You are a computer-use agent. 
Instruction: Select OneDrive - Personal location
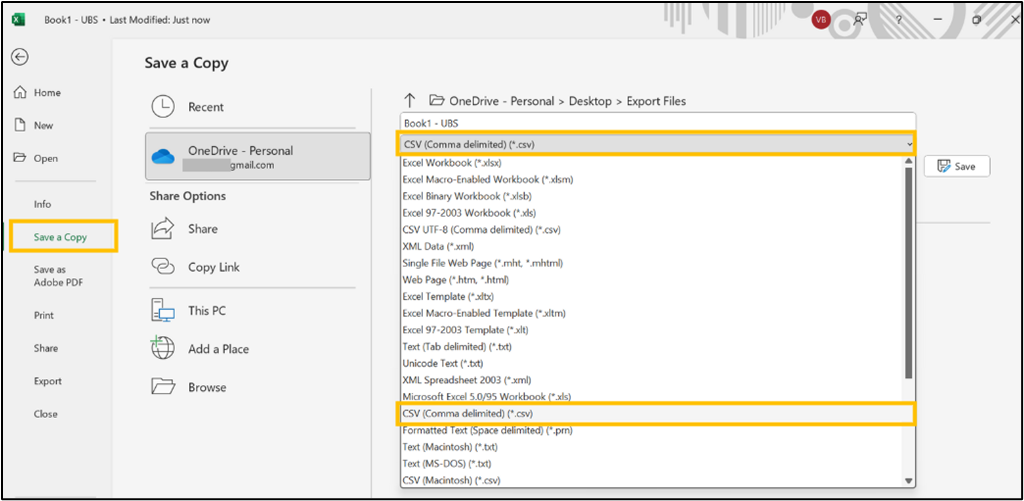click(x=258, y=157)
